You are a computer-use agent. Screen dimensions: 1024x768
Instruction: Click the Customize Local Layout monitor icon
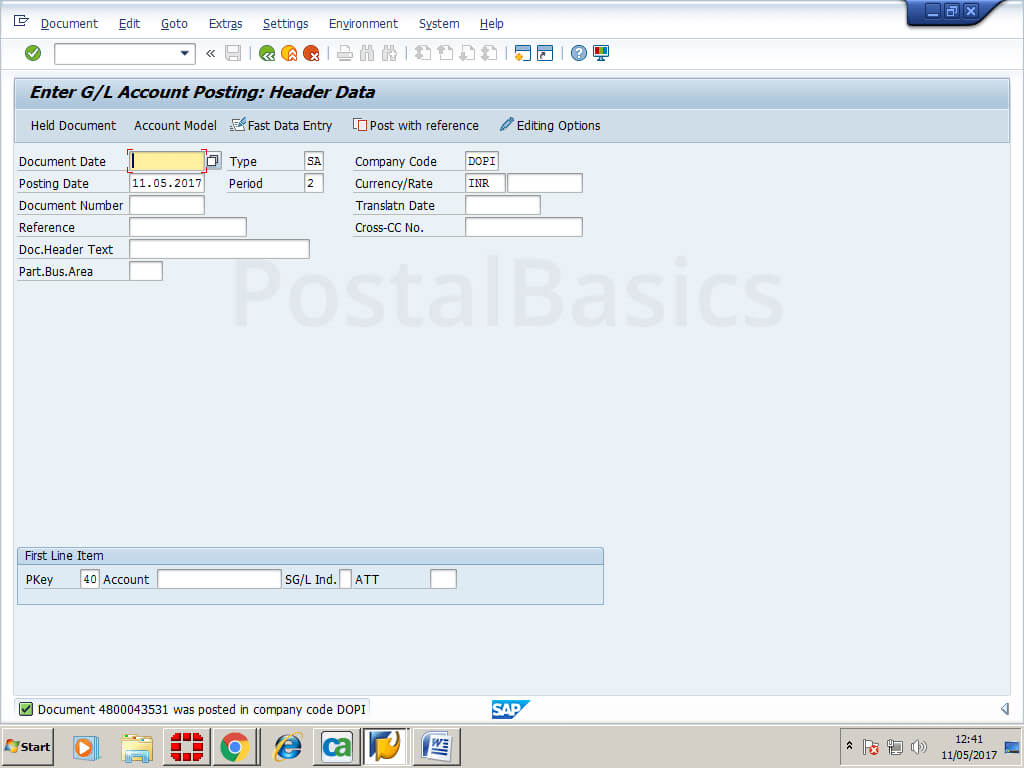[x=601, y=53]
